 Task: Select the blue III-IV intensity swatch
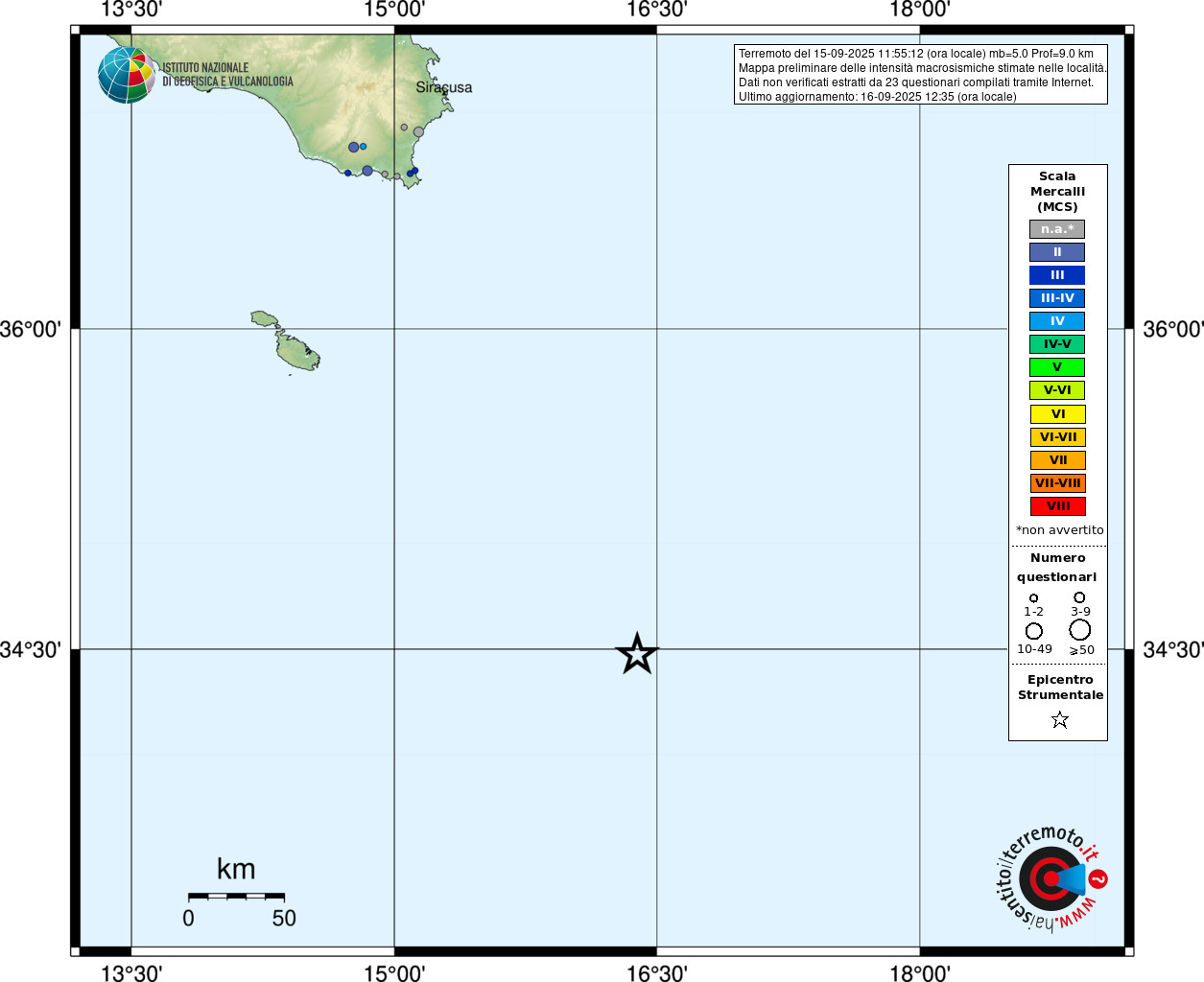pos(1057,298)
